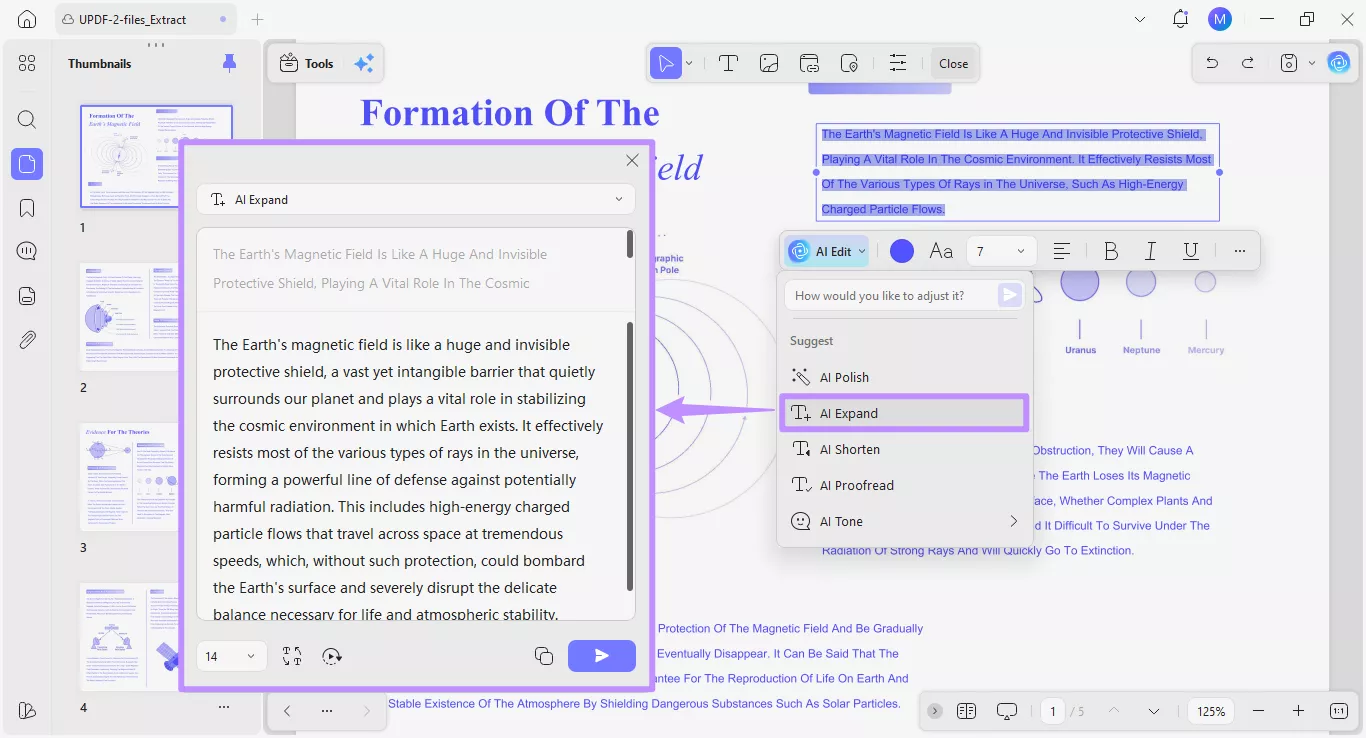This screenshot has width=1366, height=738.
Task: Redo the last action
Action: [1248, 63]
